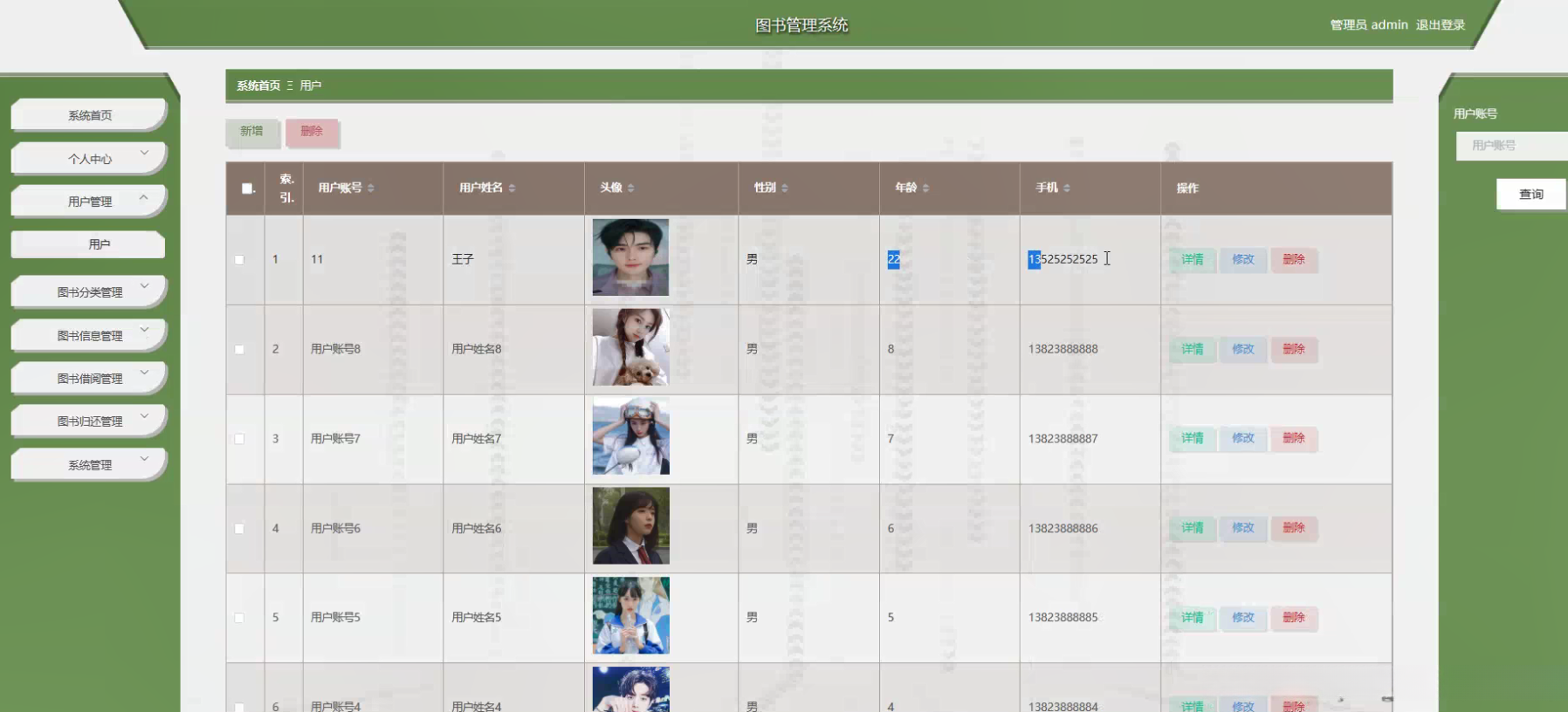Go to 系统首页 via breadcrumb
1568x712 pixels.
tap(258, 86)
